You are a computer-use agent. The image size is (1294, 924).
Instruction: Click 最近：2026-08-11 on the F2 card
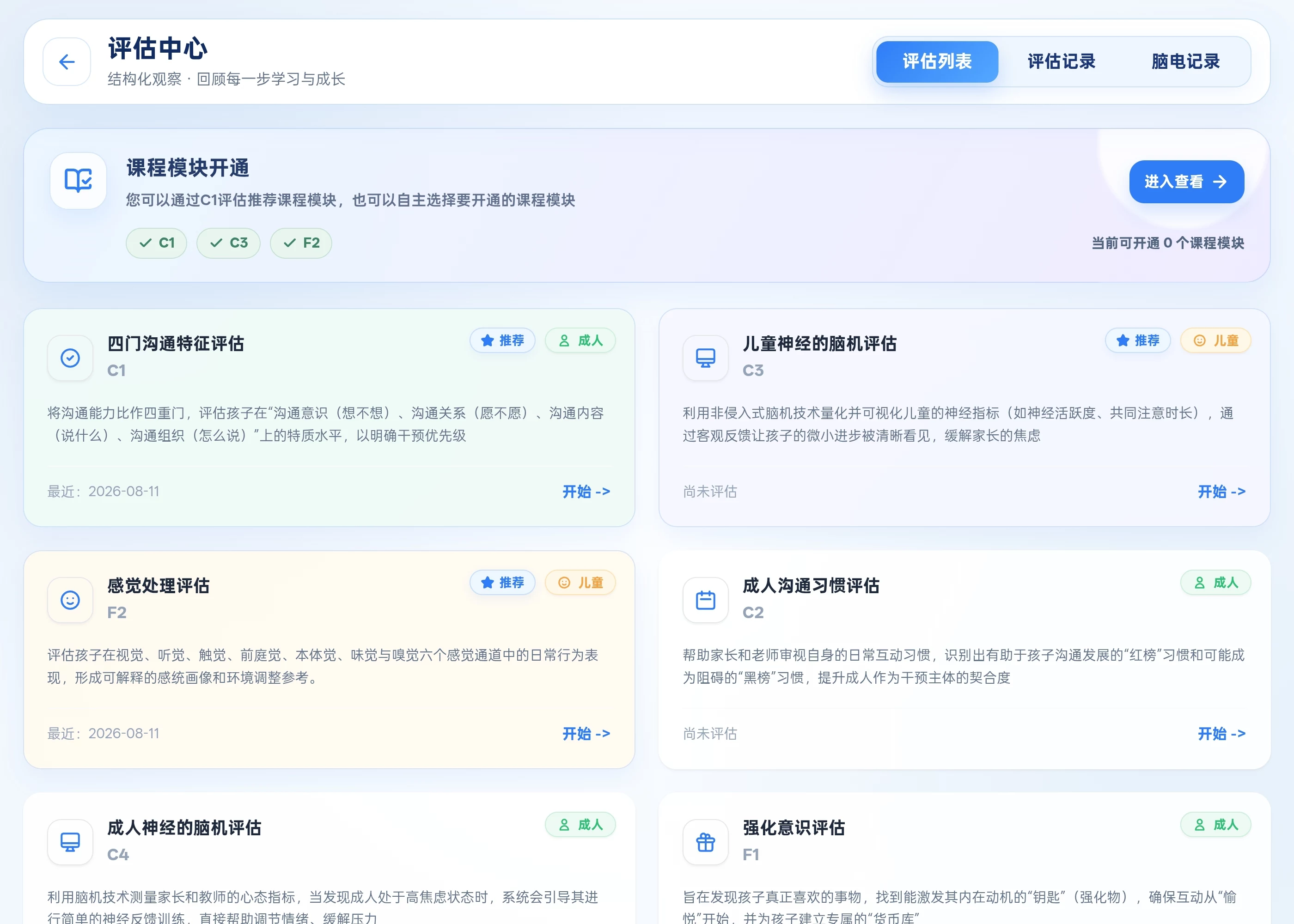(103, 733)
